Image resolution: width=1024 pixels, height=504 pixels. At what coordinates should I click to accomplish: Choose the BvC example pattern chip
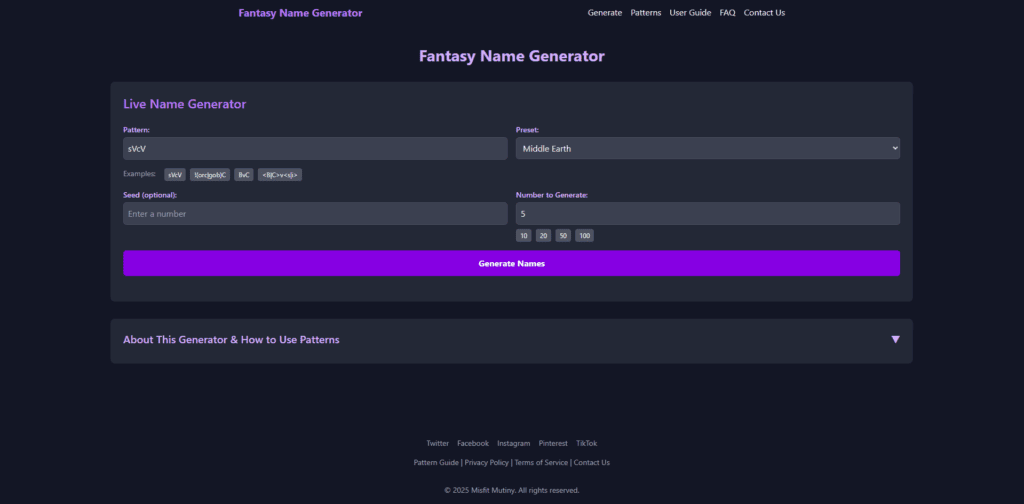244,175
